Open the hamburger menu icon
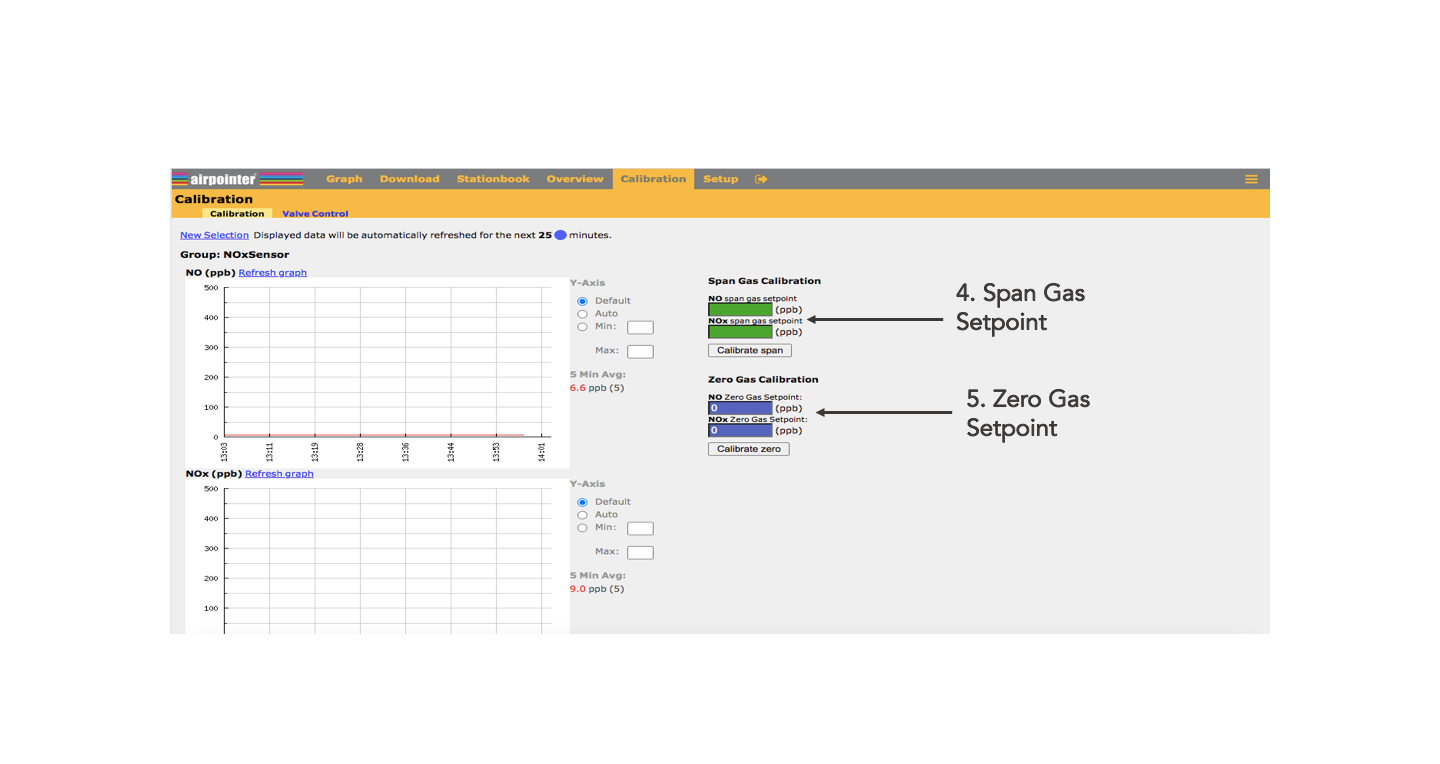1440x764 pixels. coord(1251,179)
